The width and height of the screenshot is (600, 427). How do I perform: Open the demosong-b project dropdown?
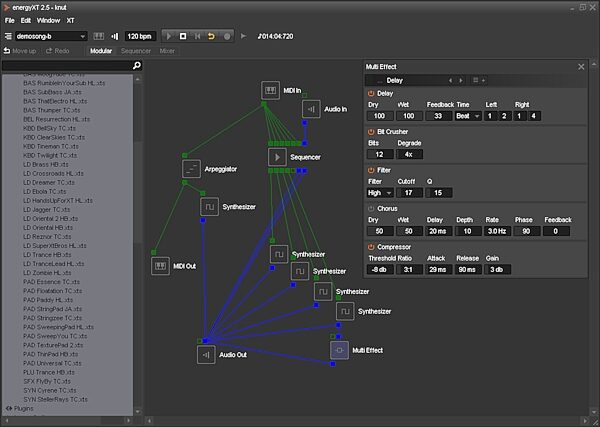[x=51, y=36]
